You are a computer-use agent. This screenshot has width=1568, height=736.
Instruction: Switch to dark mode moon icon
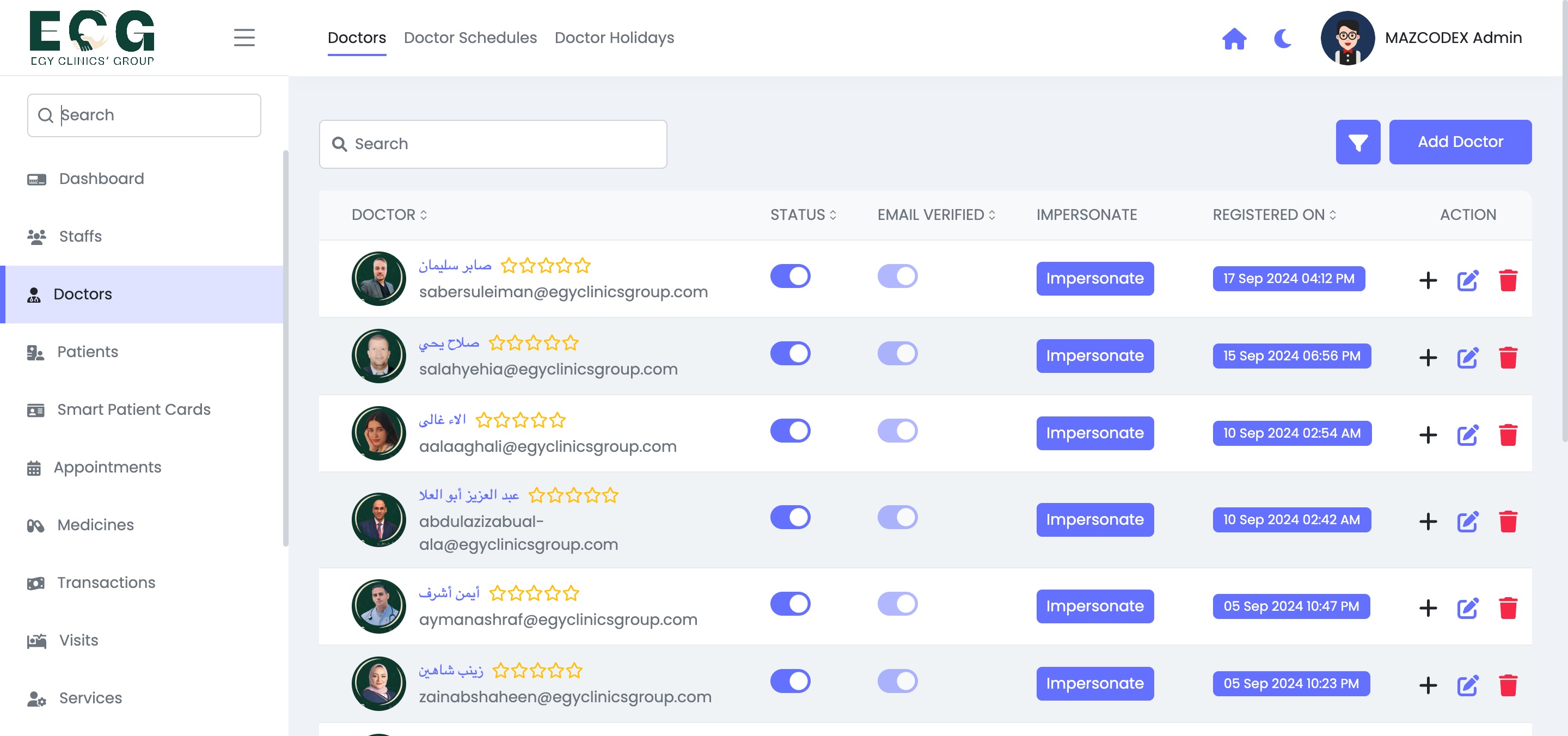tap(1283, 38)
